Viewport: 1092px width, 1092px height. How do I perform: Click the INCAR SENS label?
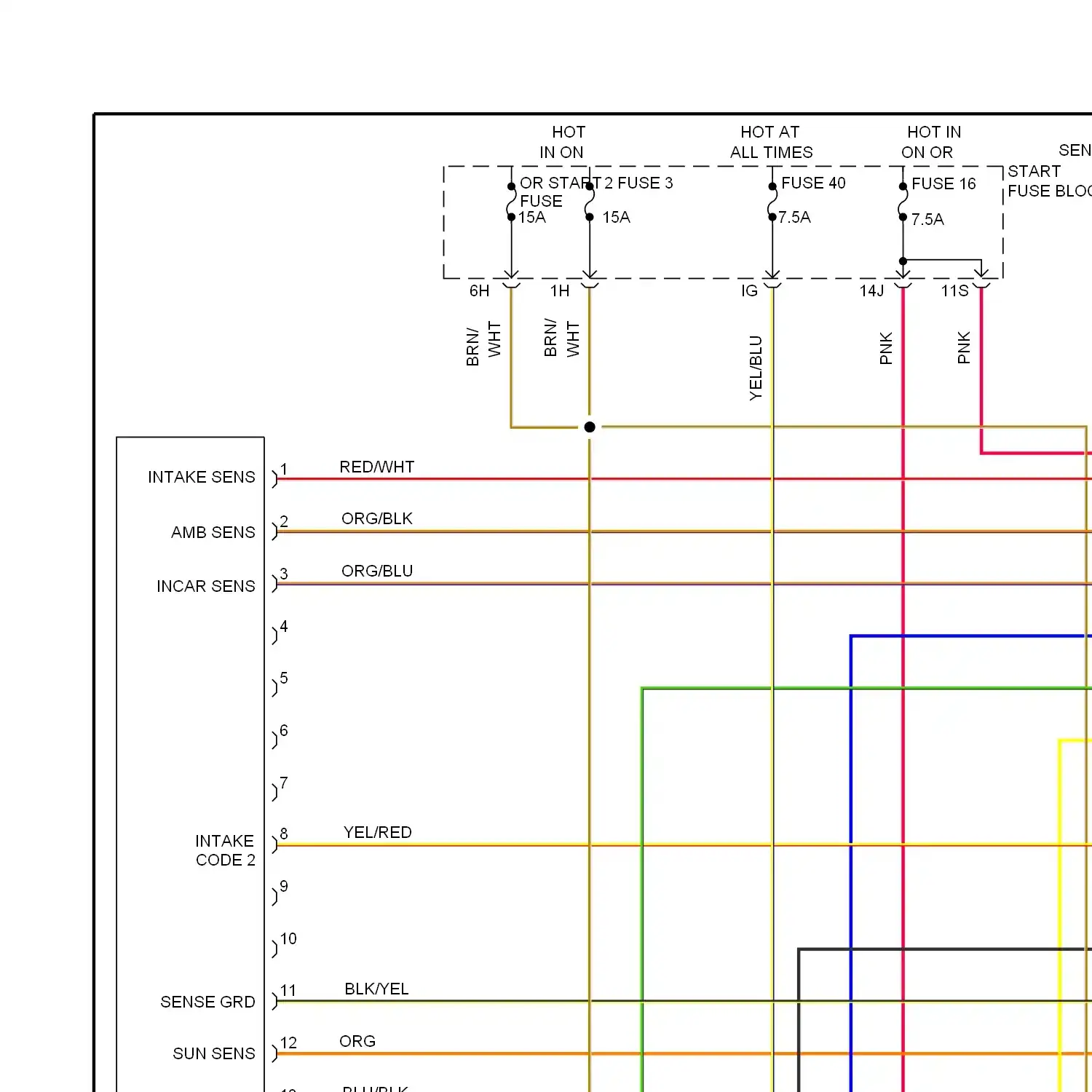[206, 586]
